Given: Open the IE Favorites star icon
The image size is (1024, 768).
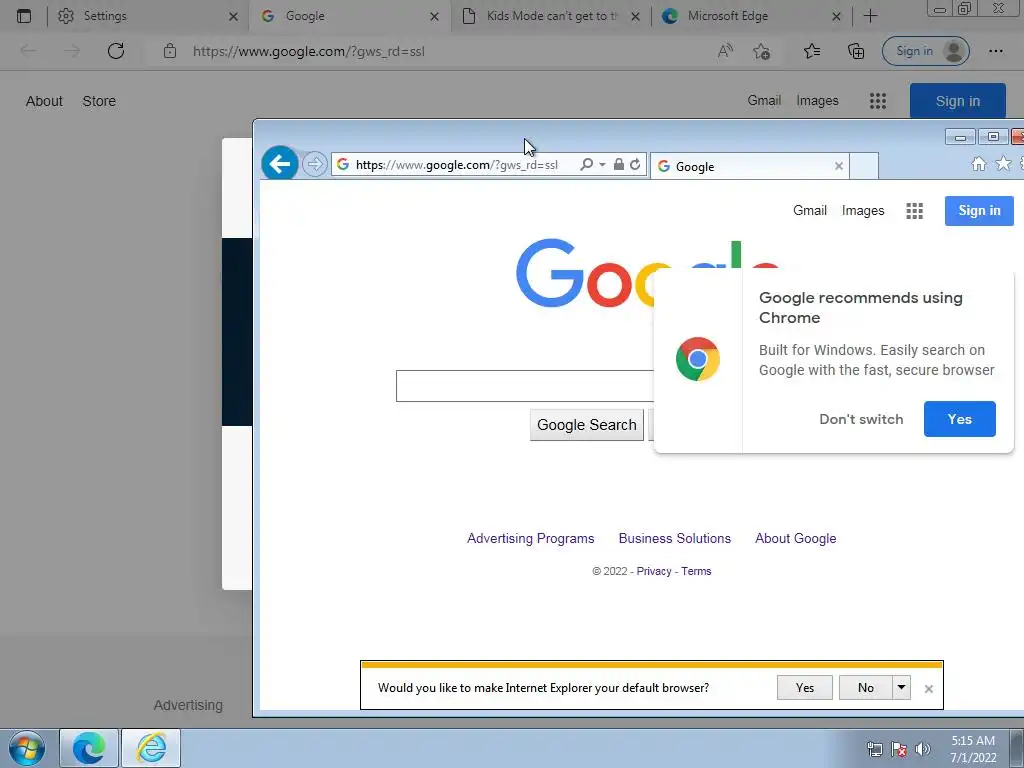Looking at the screenshot, I should [1003, 164].
